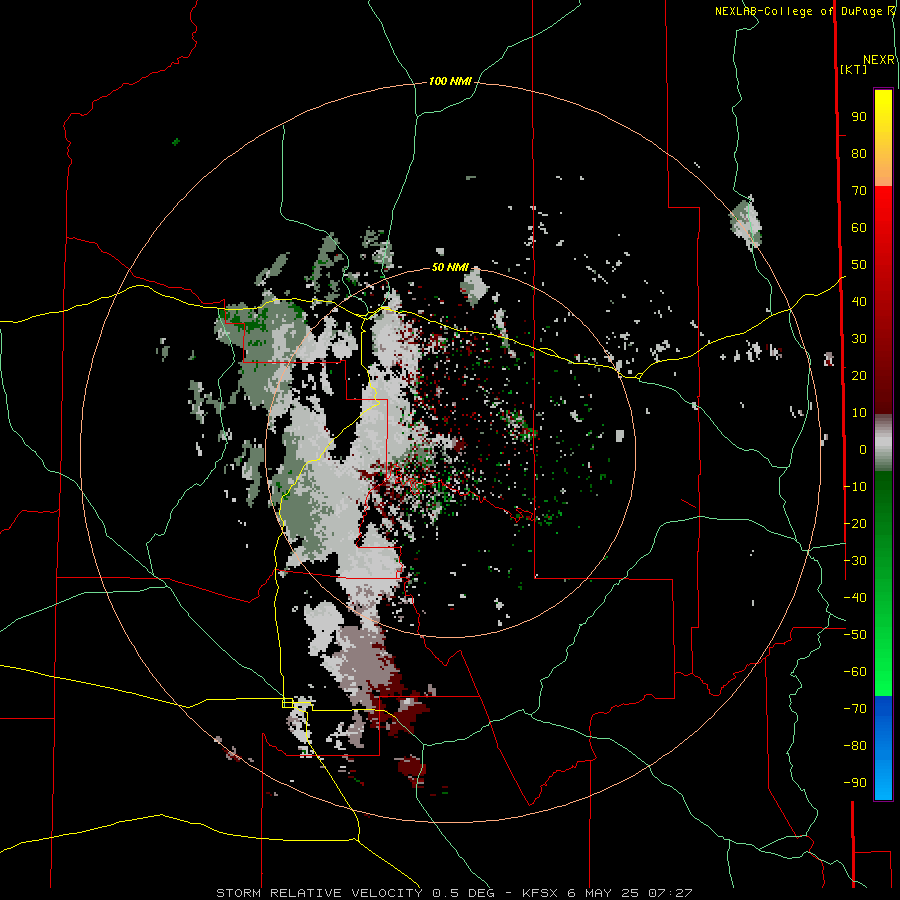
Task: Click the 30 value on velocity scale
Action: pos(859,339)
